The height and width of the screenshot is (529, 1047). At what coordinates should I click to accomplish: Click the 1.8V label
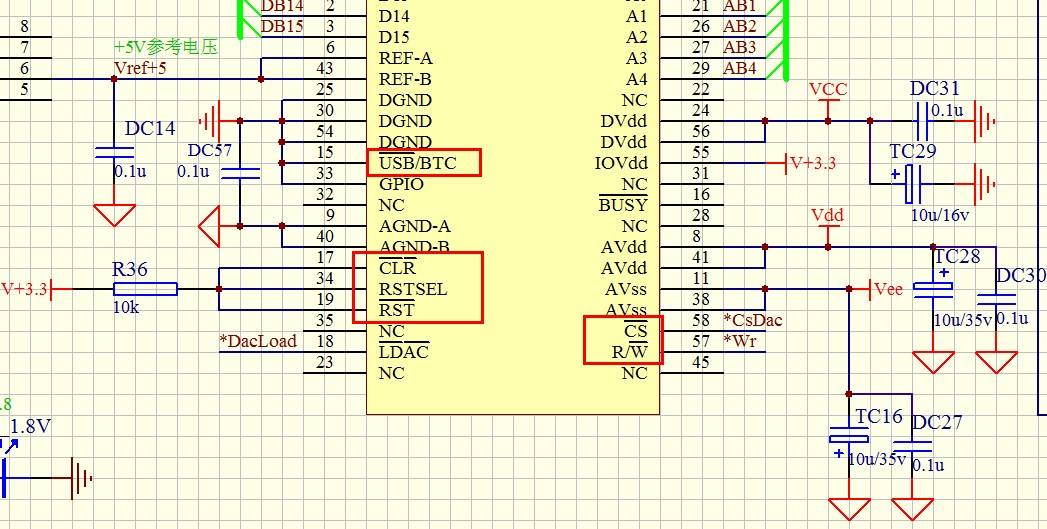(x=31, y=426)
